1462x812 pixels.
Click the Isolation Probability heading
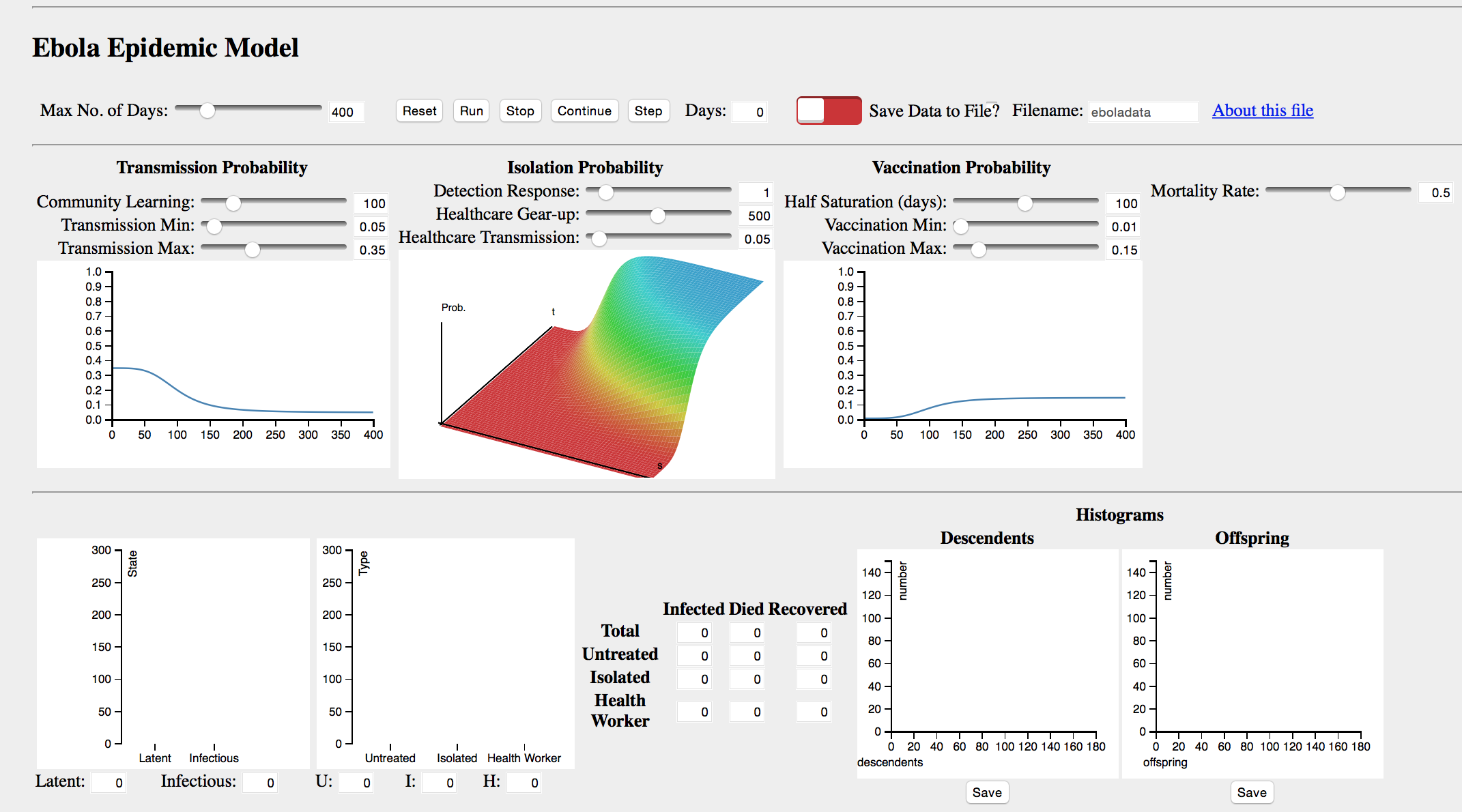pos(585,167)
